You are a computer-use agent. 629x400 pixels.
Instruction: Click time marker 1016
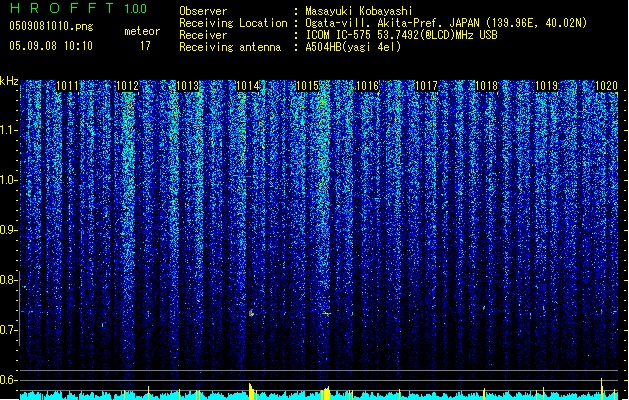pos(367,86)
